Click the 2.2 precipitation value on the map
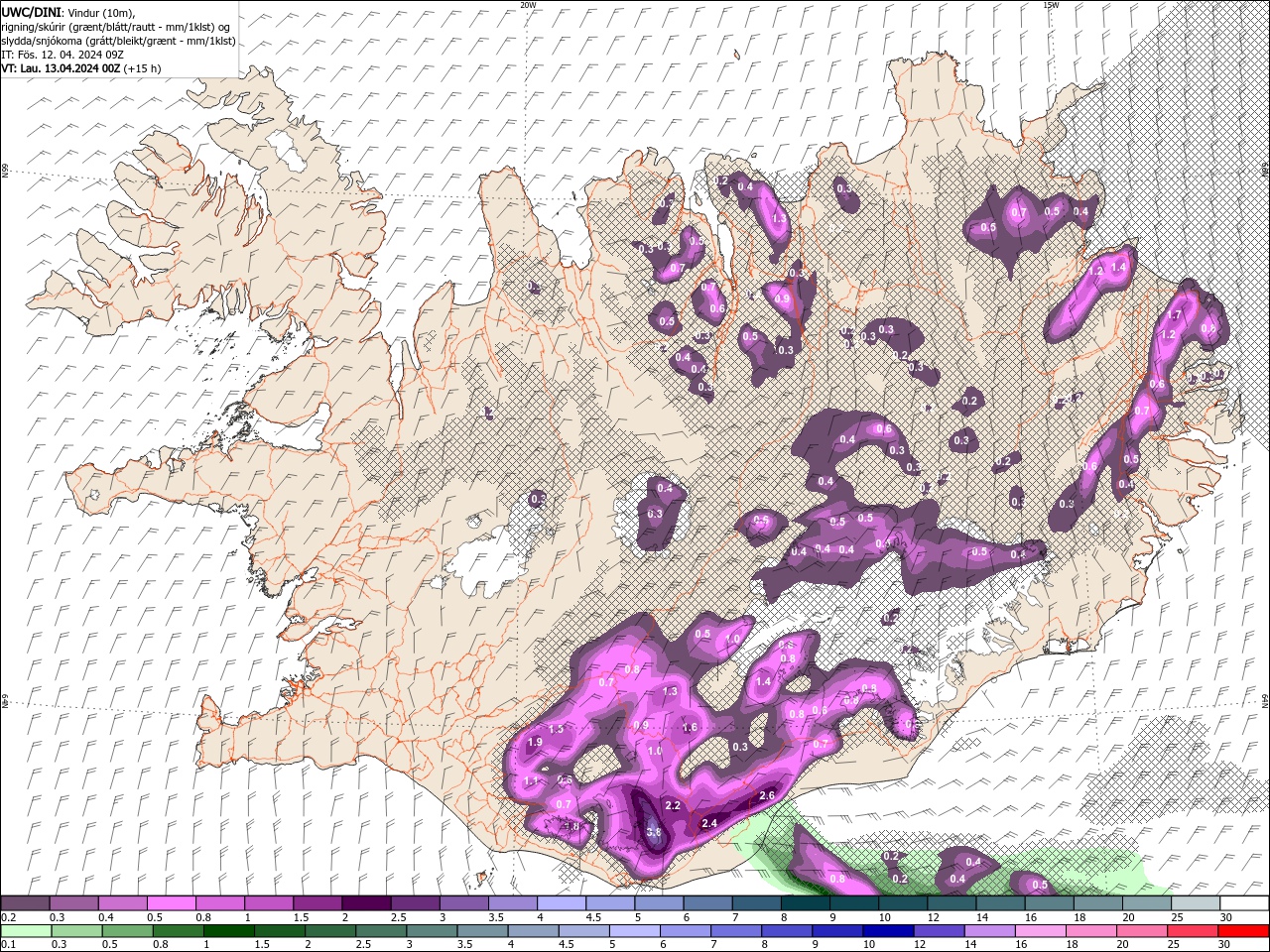The image size is (1270, 952). pos(673,806)
